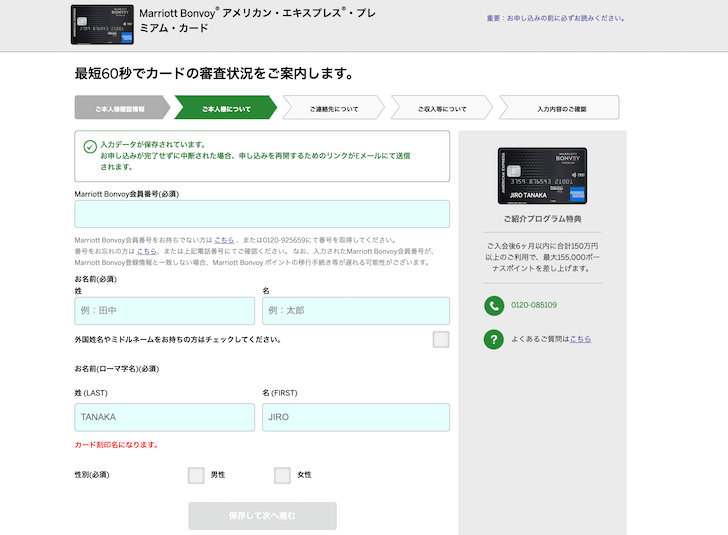Screen dimensions: 728x535
Task: Click こちら link for getting a member number
Action: 224,240
